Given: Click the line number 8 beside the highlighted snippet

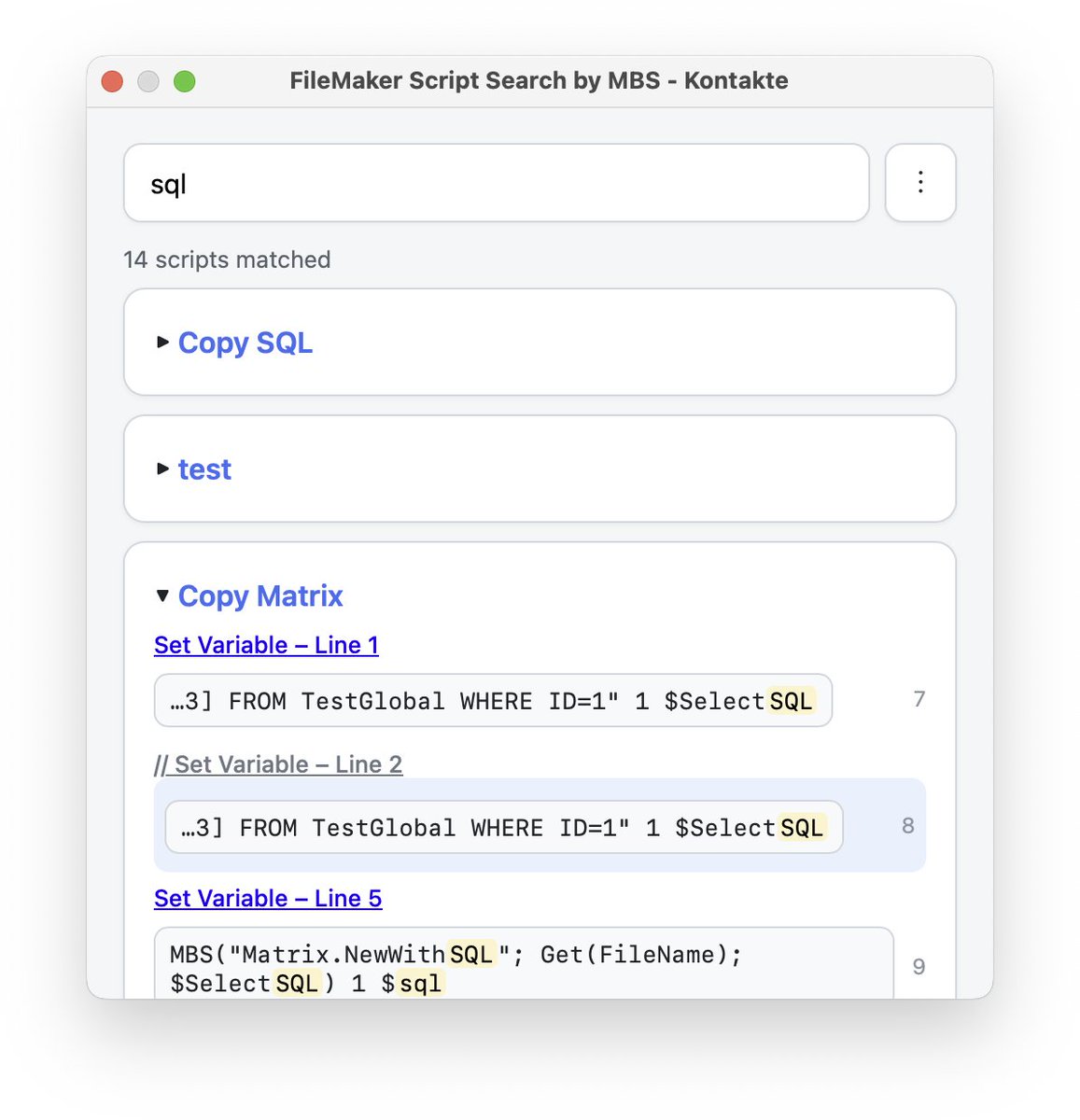Looking at the screenshot, I should 907,825.
